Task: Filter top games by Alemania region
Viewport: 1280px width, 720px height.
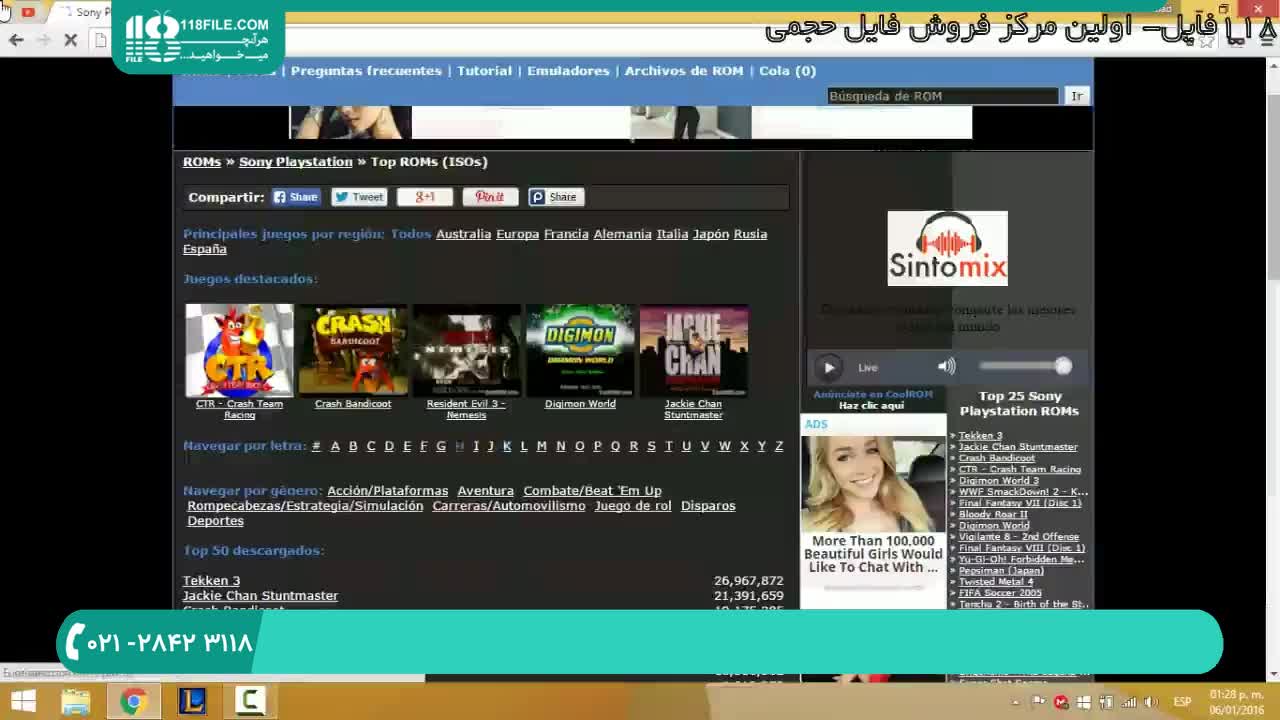Action: [x=622, y=234]
